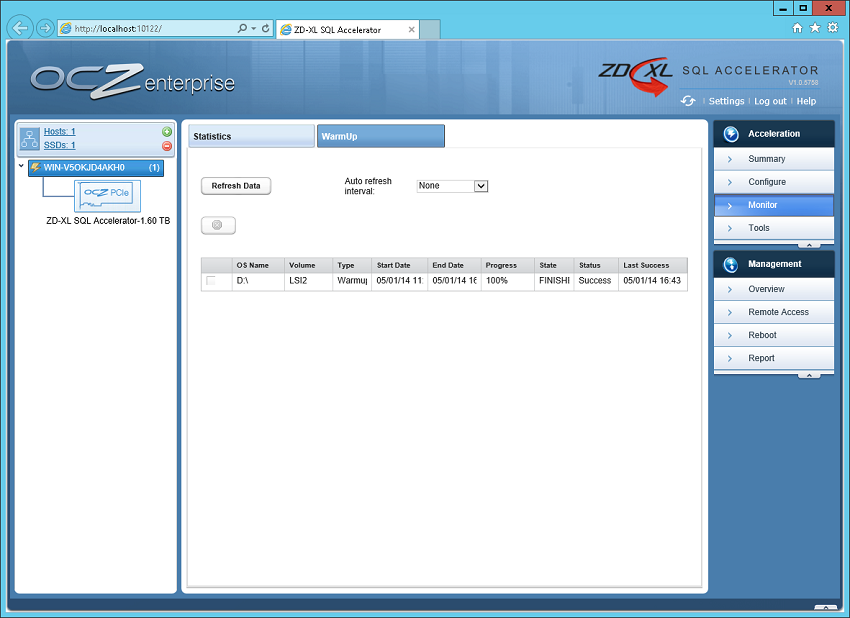This screenshot has width=850, height=618.
Task: Expand the bottom status panel arrow
Action: click(x=826, y=608)
